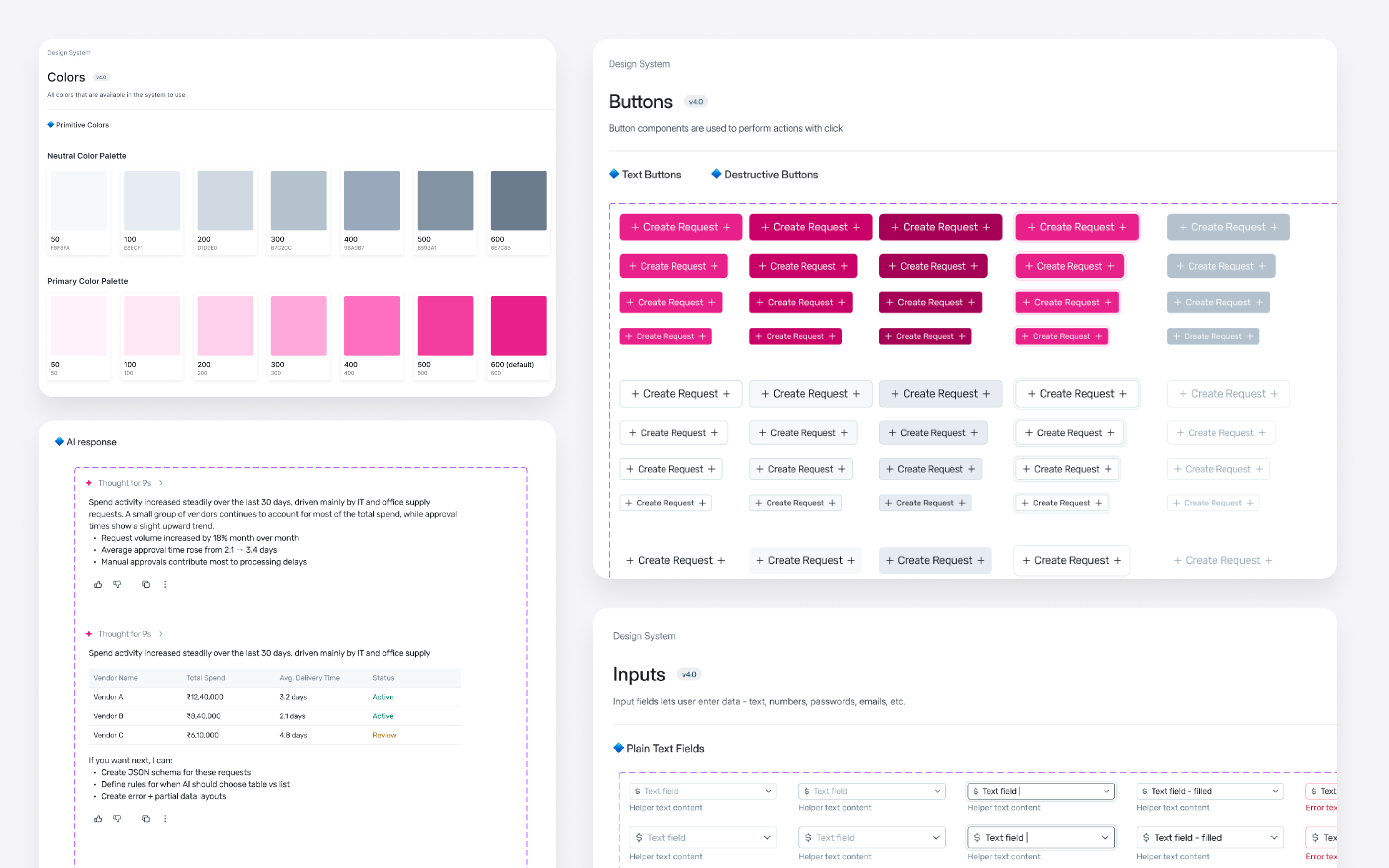
Task: Pick the Neutral 200 swatch D1D9E0
Action: click(x=225, y=200)
